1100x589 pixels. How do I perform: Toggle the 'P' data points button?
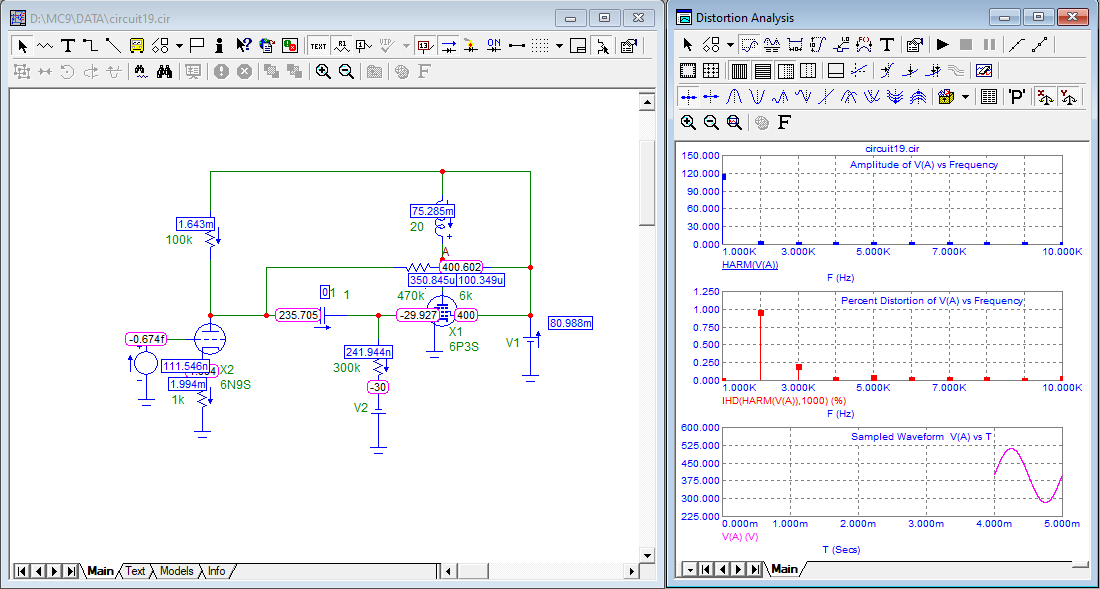(x=1017, y=97)
